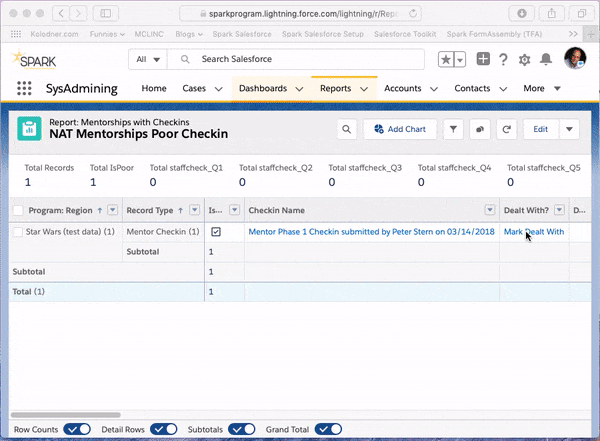Open the All search scope dropdown
Screen dimensions: 600x441
click(148, 59)
